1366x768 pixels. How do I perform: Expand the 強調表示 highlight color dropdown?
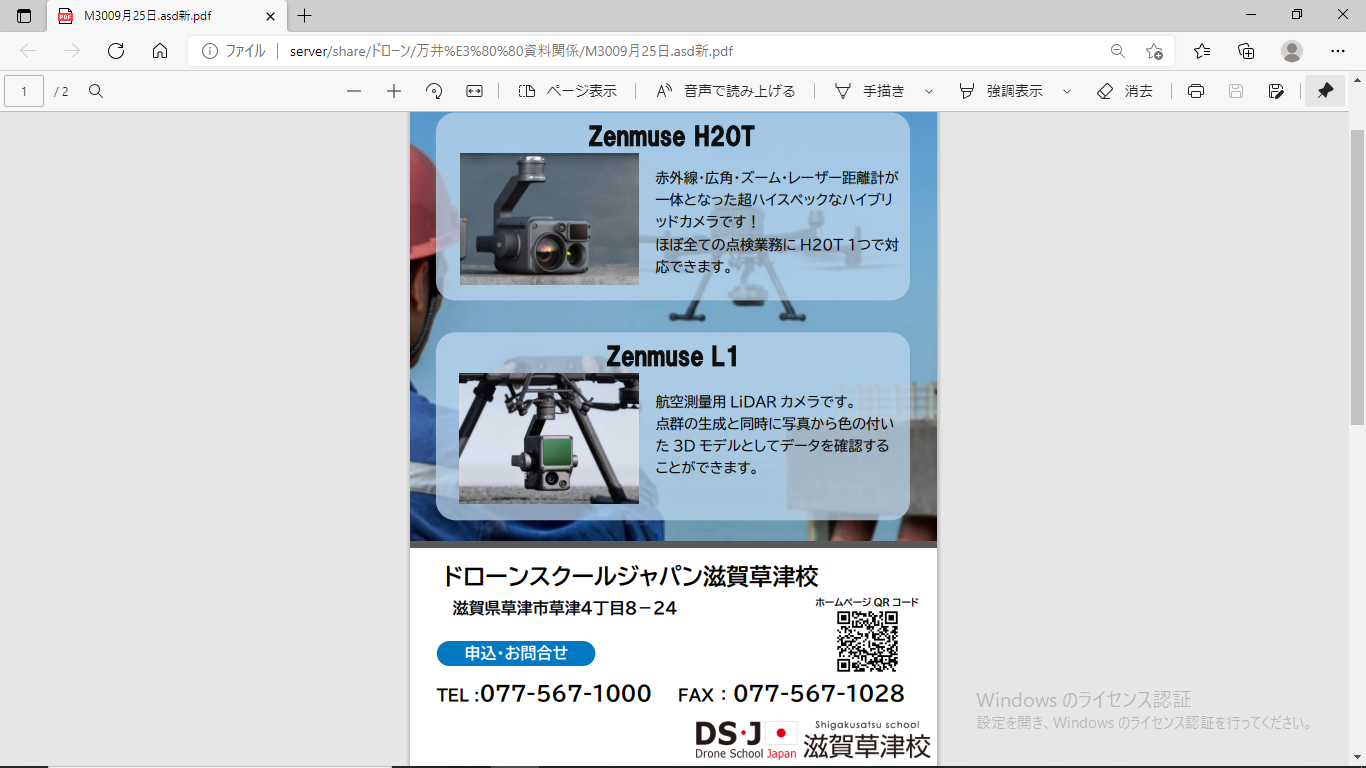pos(1067,91)
